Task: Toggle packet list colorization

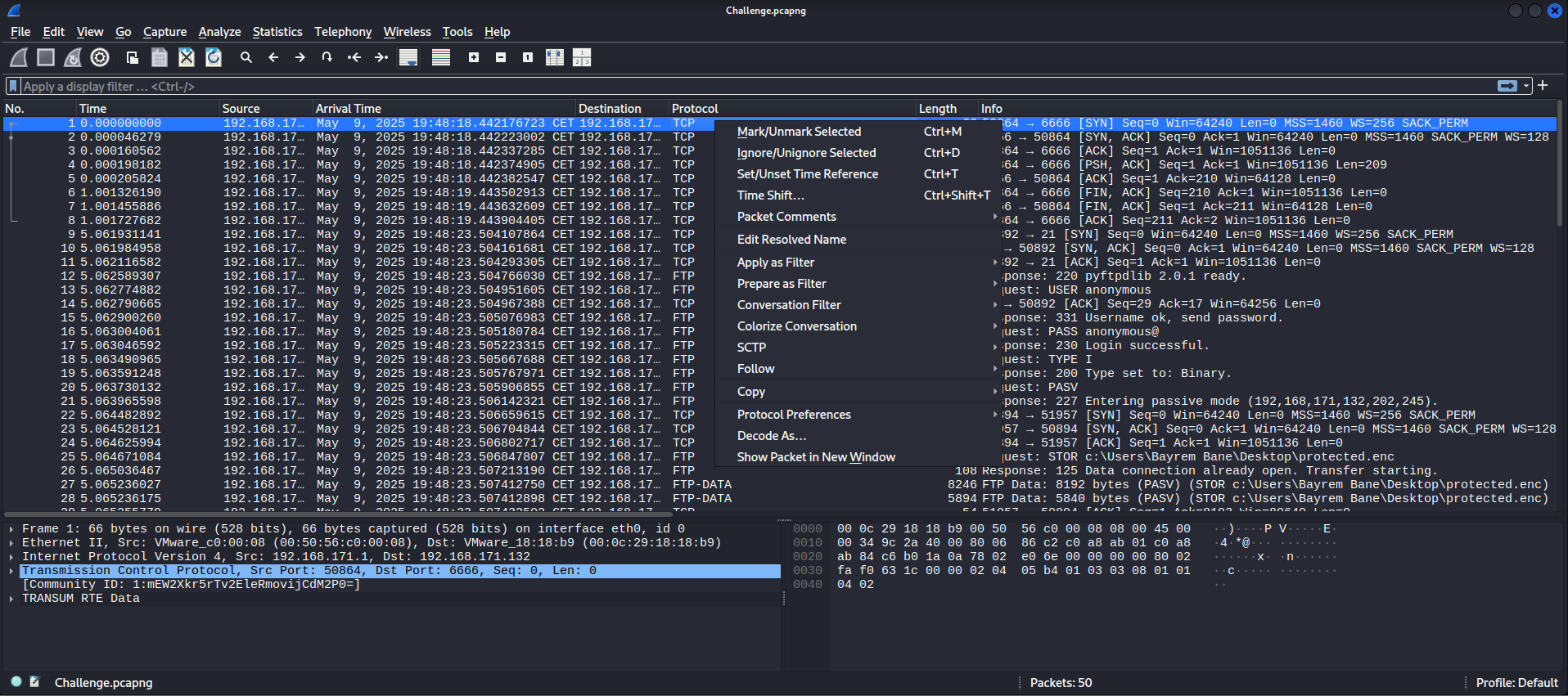Action: tap(441, 57)
